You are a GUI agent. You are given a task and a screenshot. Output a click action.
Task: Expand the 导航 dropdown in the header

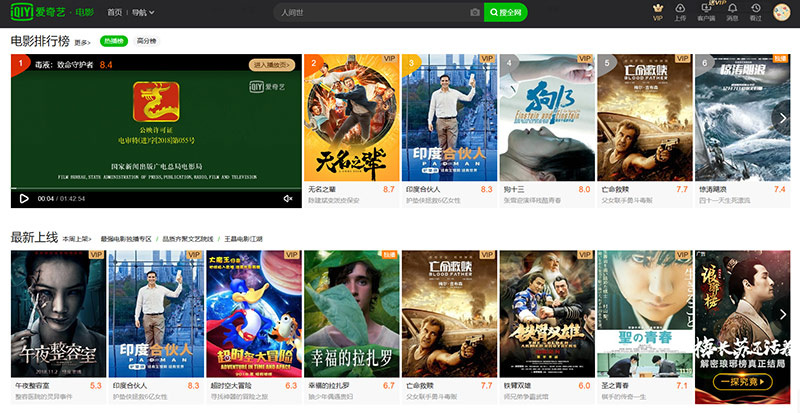tap(143, 12)
